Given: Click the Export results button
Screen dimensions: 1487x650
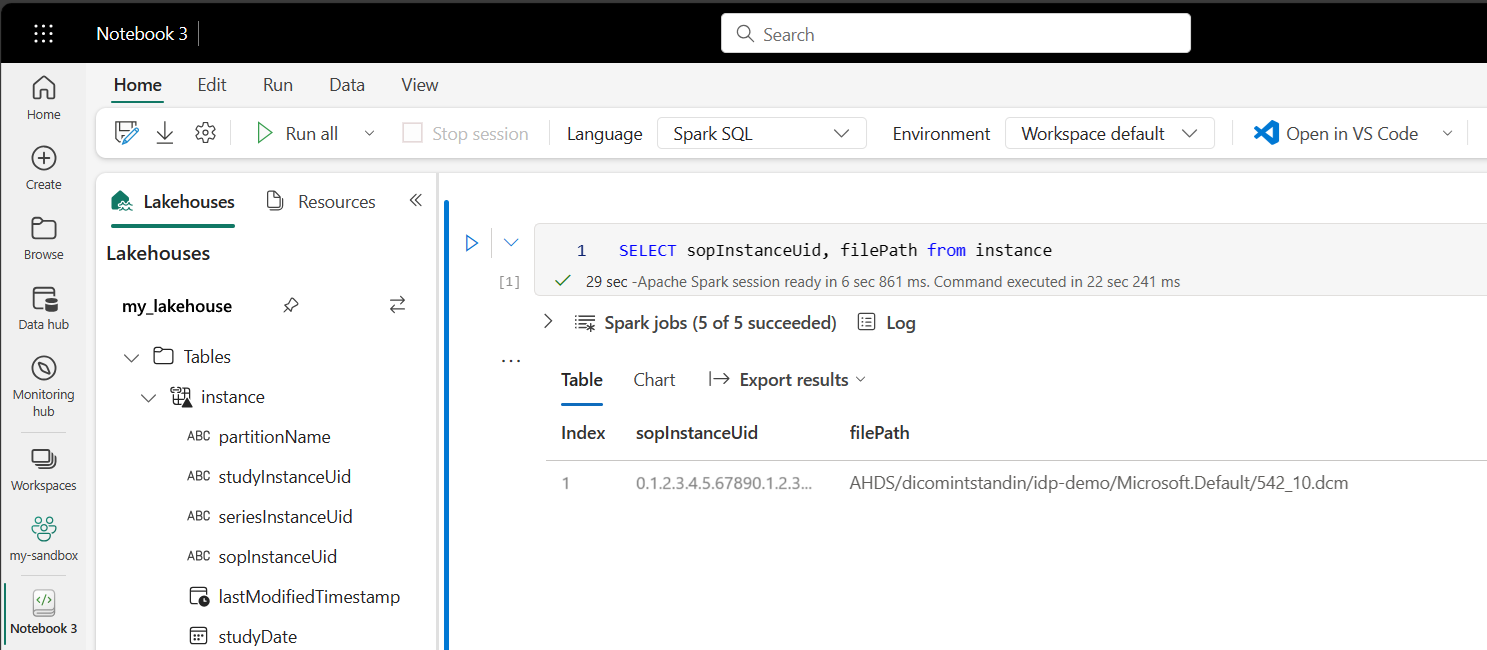Looking at the screenshot, I should [787, 380].
